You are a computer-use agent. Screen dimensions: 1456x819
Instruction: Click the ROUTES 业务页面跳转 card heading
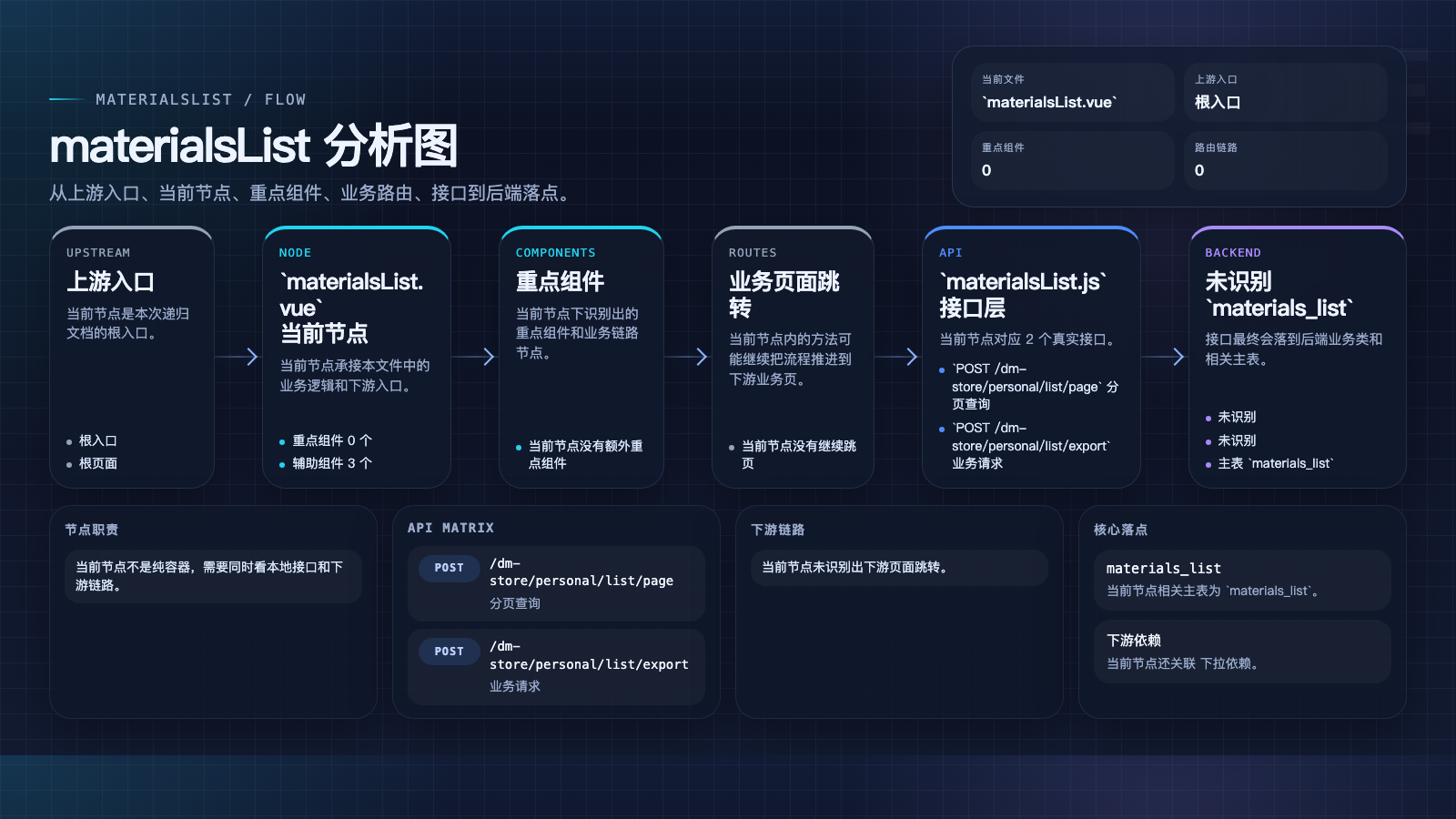[x=784, y=295]
